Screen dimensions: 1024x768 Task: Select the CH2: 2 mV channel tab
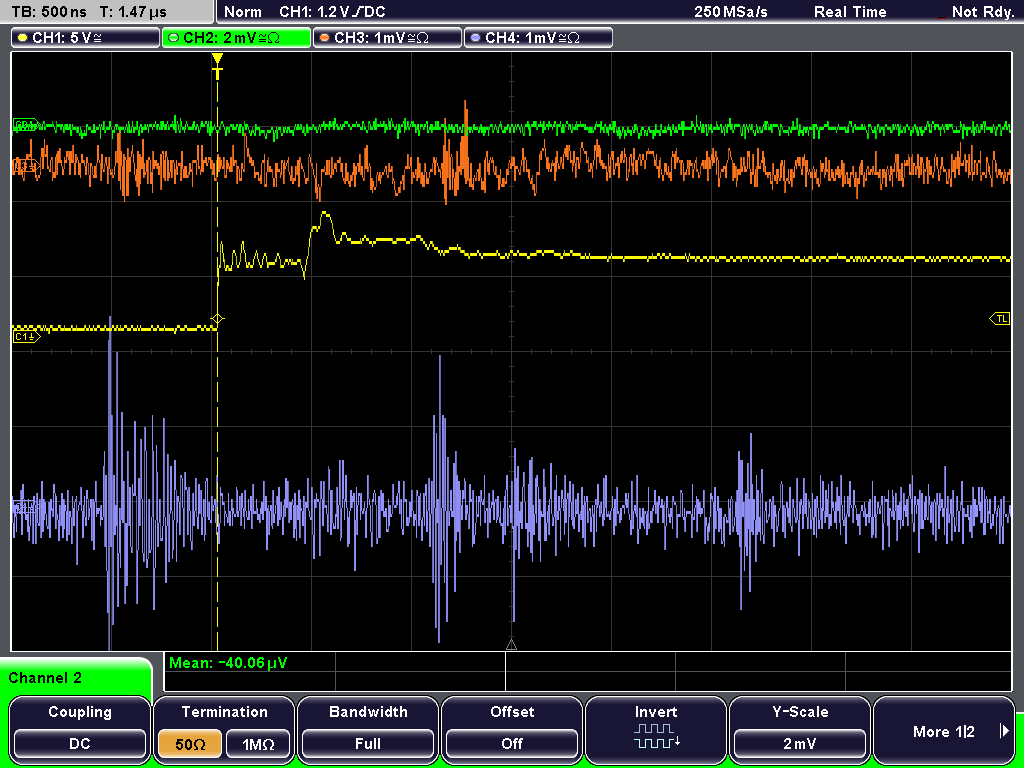(x=236, y=38)
